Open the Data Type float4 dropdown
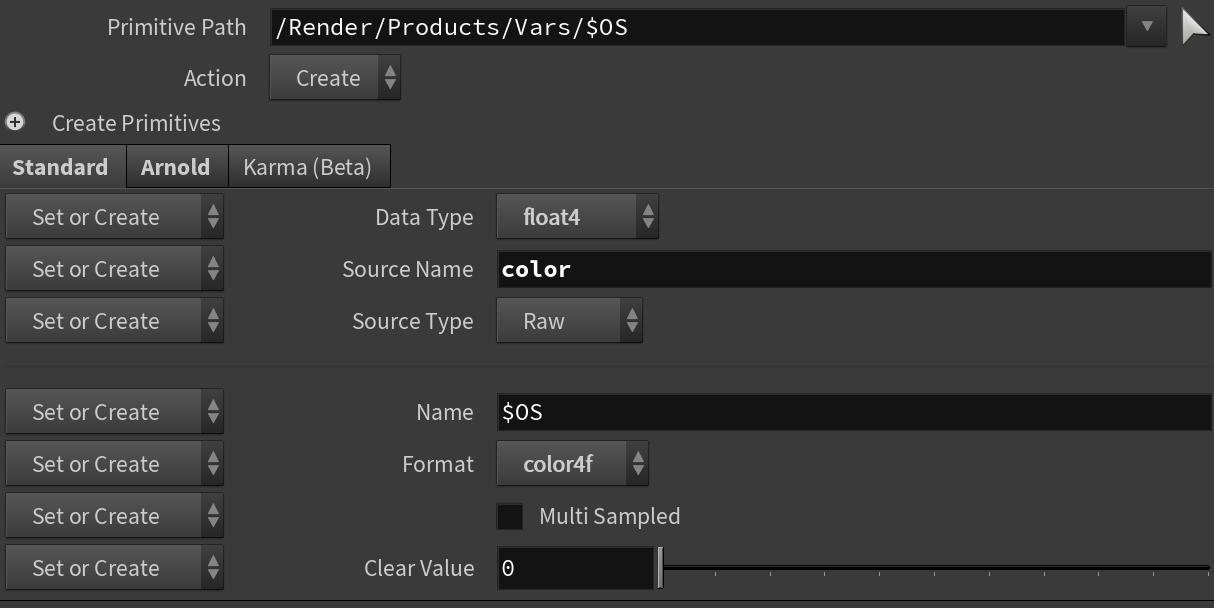The width and height of the screenshot is (1214, 608). 577,217
